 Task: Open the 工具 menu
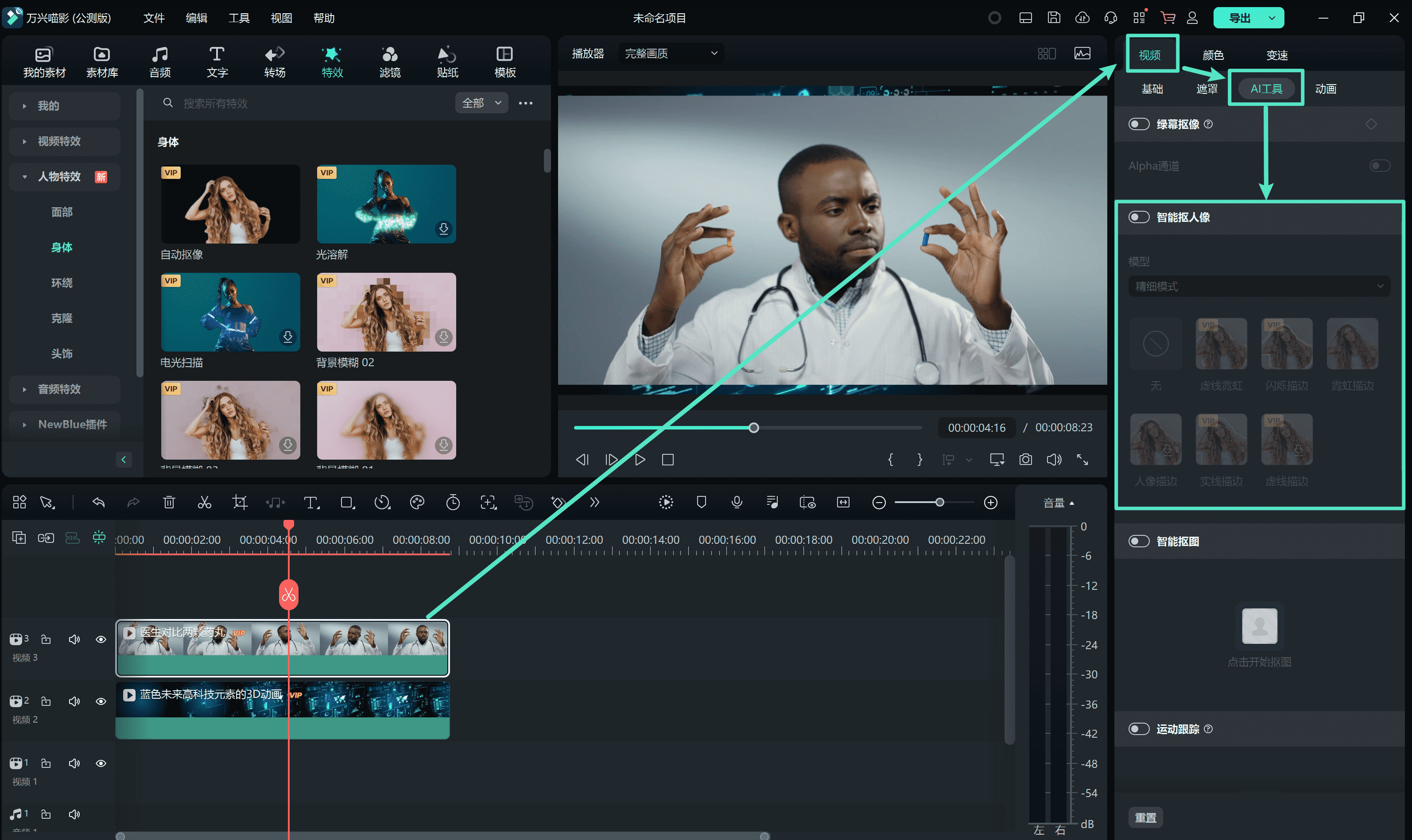(x=239, y=18)
